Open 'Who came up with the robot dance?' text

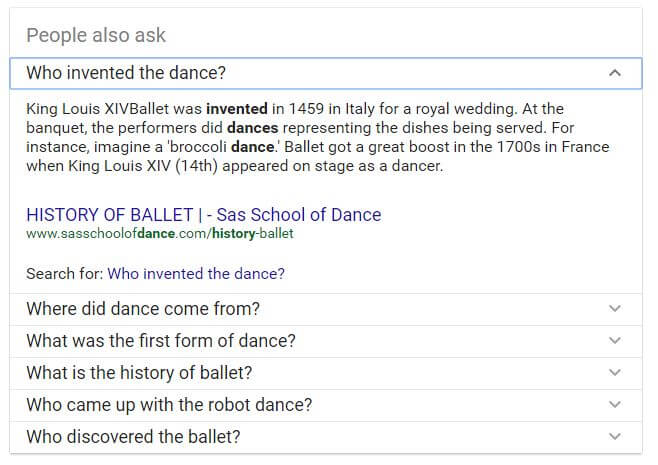[x=169, y=405]
